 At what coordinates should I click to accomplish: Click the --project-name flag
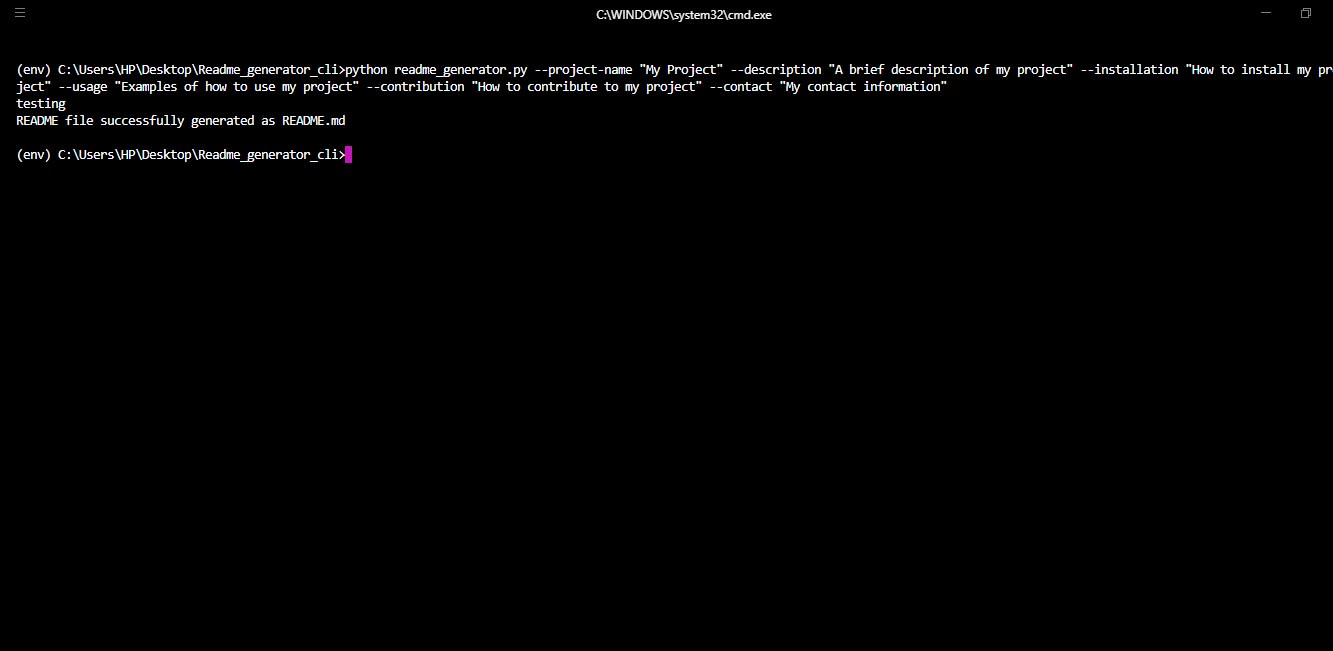tap(583, 70)
